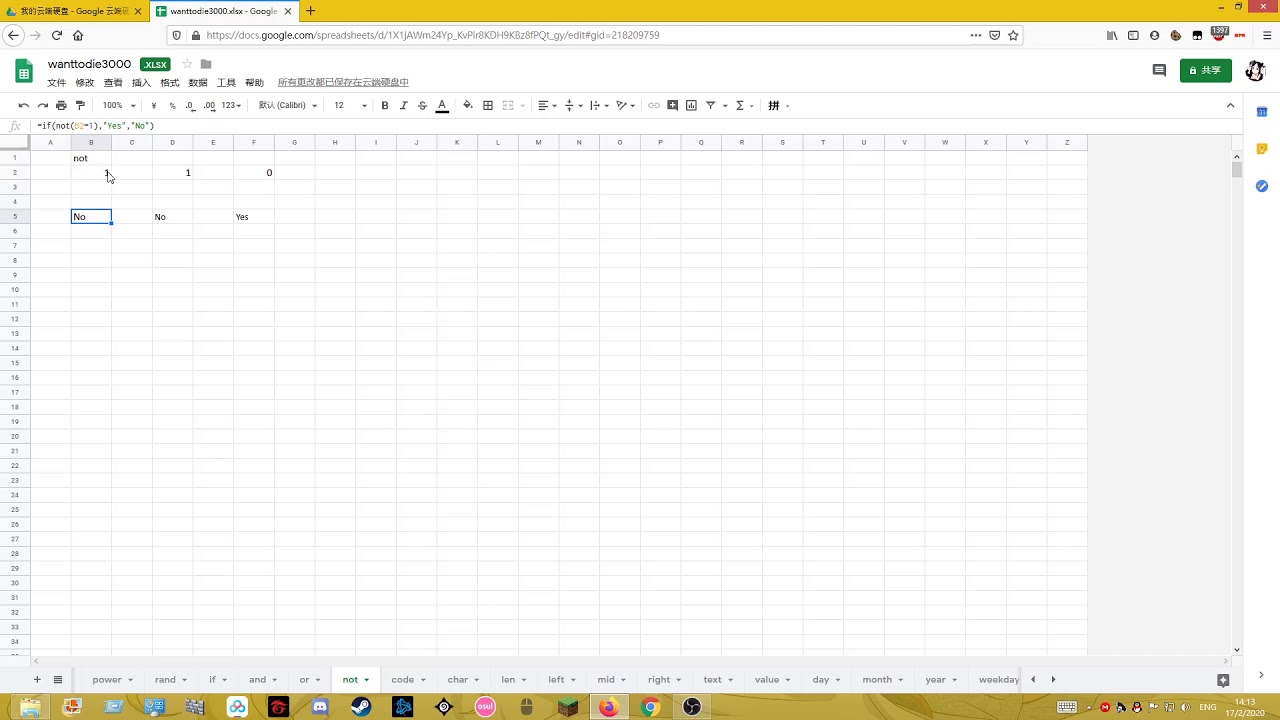
Task: Switch to the weekday sheet tab
Action: pyautogui.click(x=999, y=679)
